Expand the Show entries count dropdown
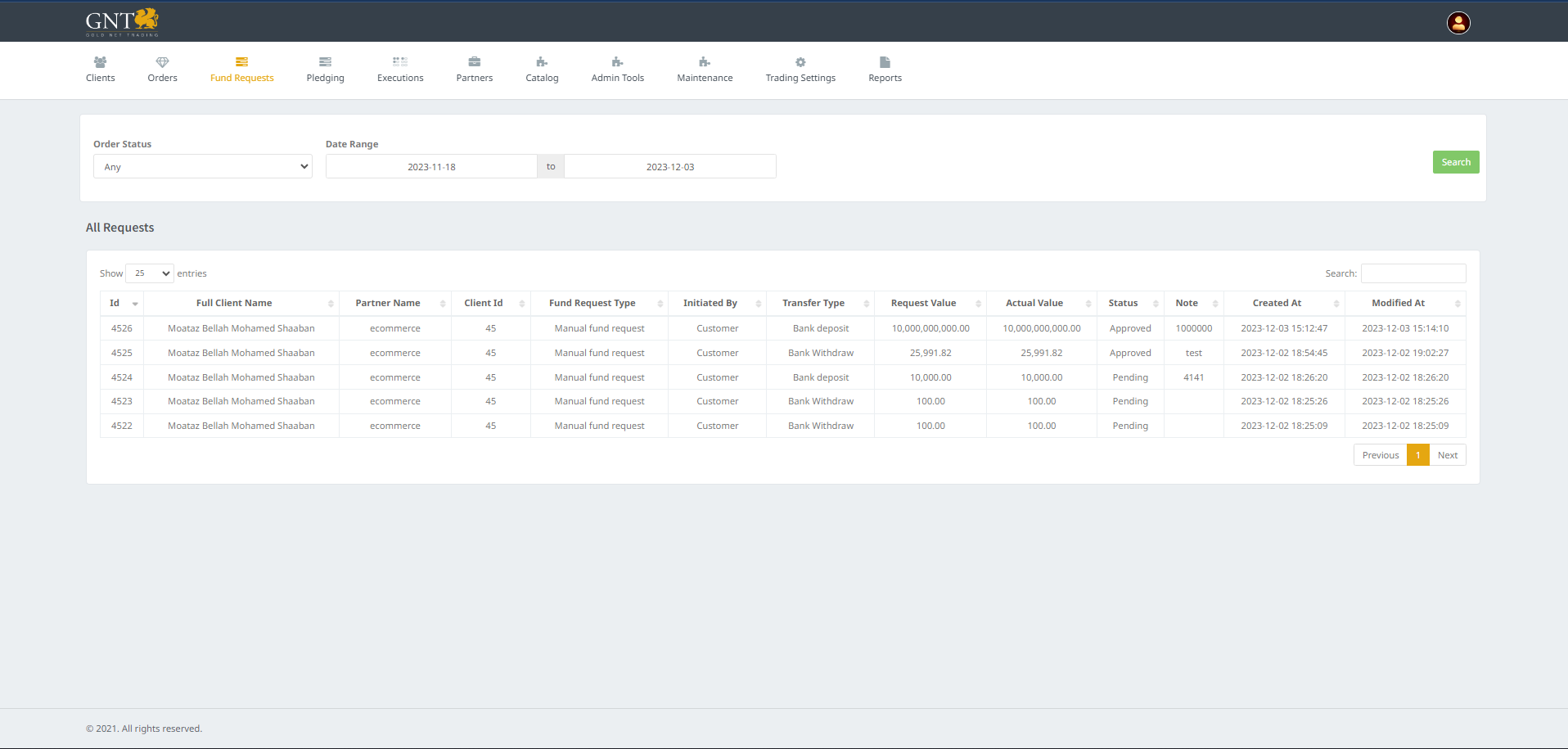The height and width of the screenshot is (749, 1568). 150,273
